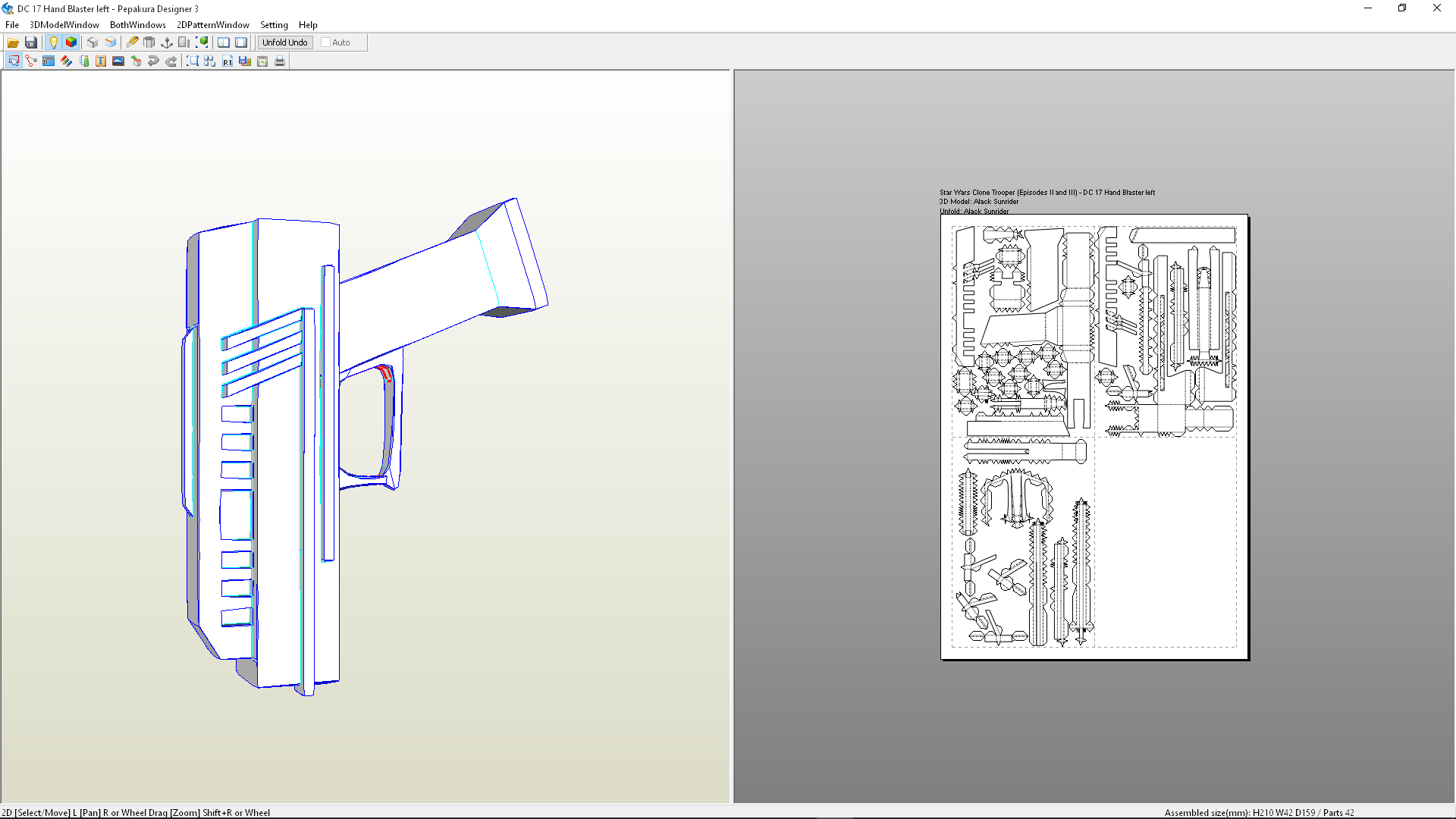Image resolution: width=1456 pixels, height=819 pixels.
Task: Click the undo curved arrow icon
Action: (153, 61)
